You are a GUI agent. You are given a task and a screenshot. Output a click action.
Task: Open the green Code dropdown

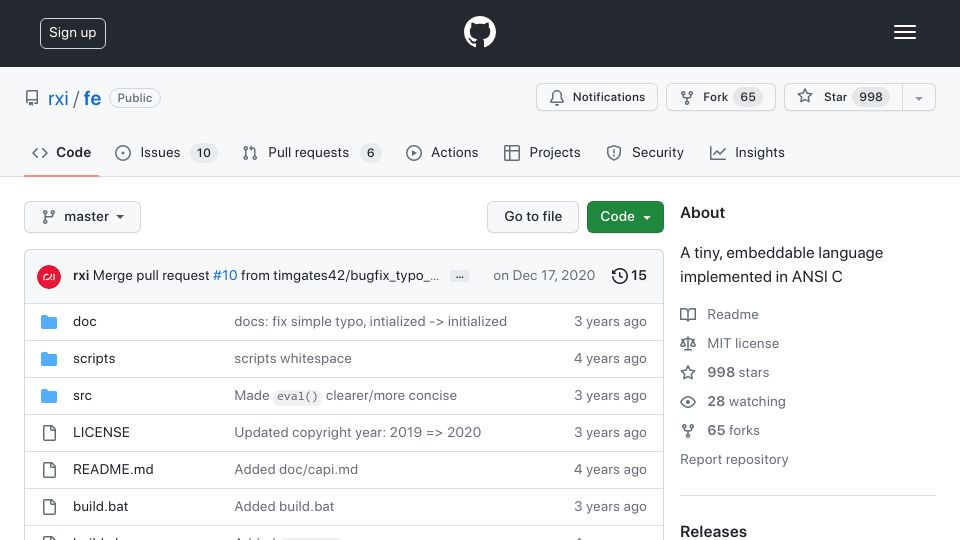click(x=625, y=217)
